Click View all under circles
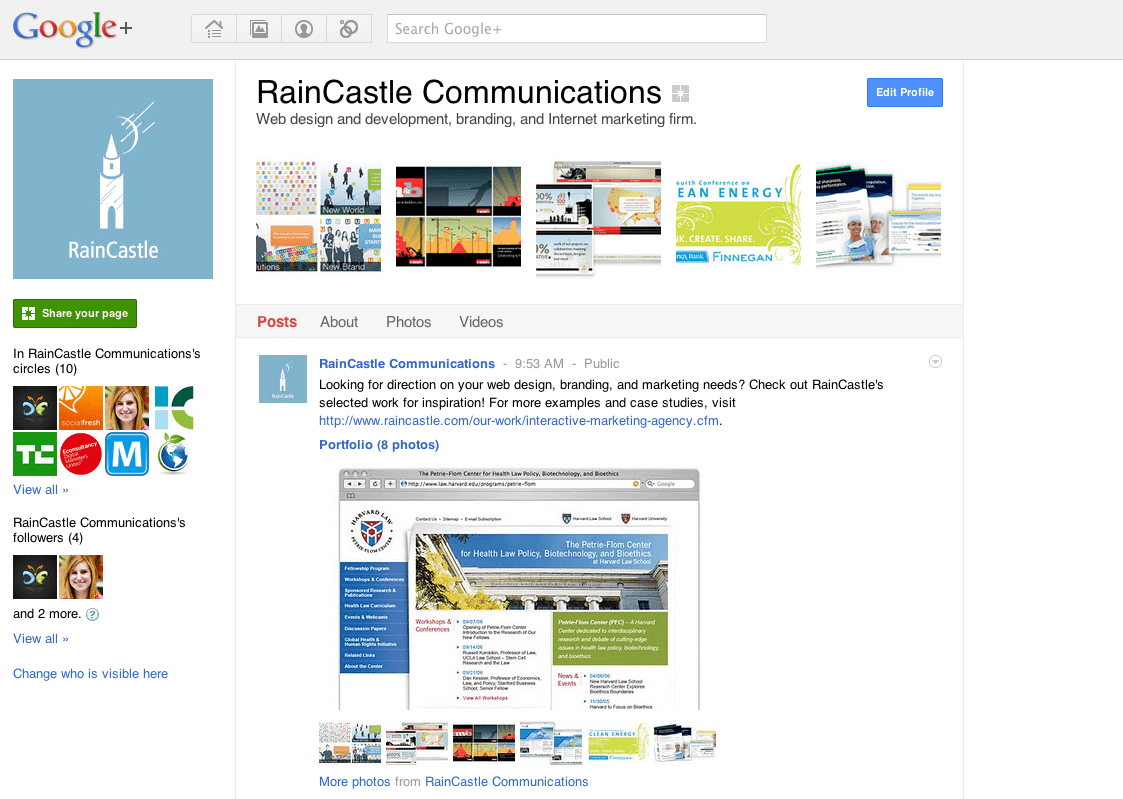This screenshot has height=799, width=1123. coord(41,490)
